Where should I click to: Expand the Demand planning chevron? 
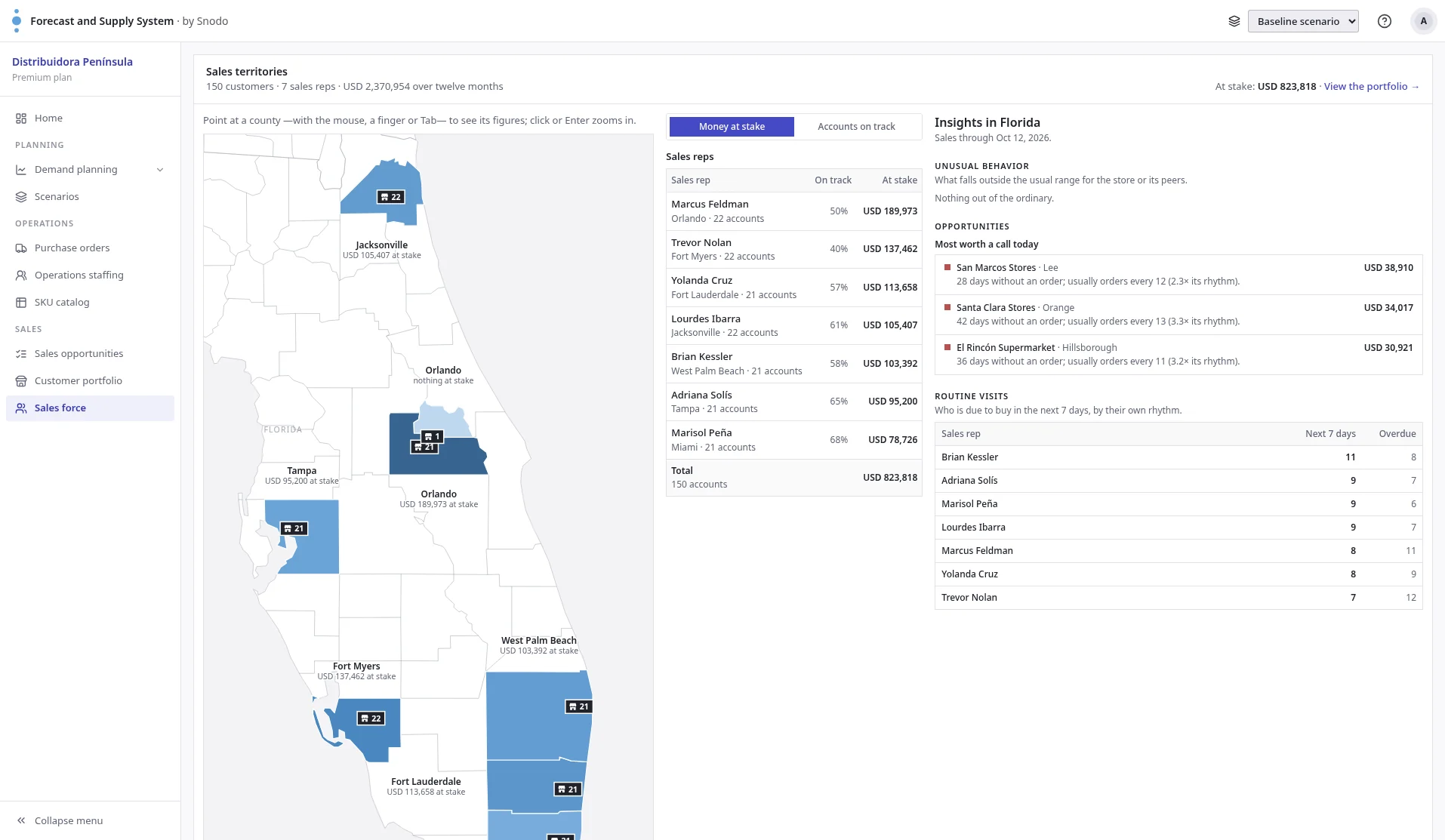(x=160, y=170)
